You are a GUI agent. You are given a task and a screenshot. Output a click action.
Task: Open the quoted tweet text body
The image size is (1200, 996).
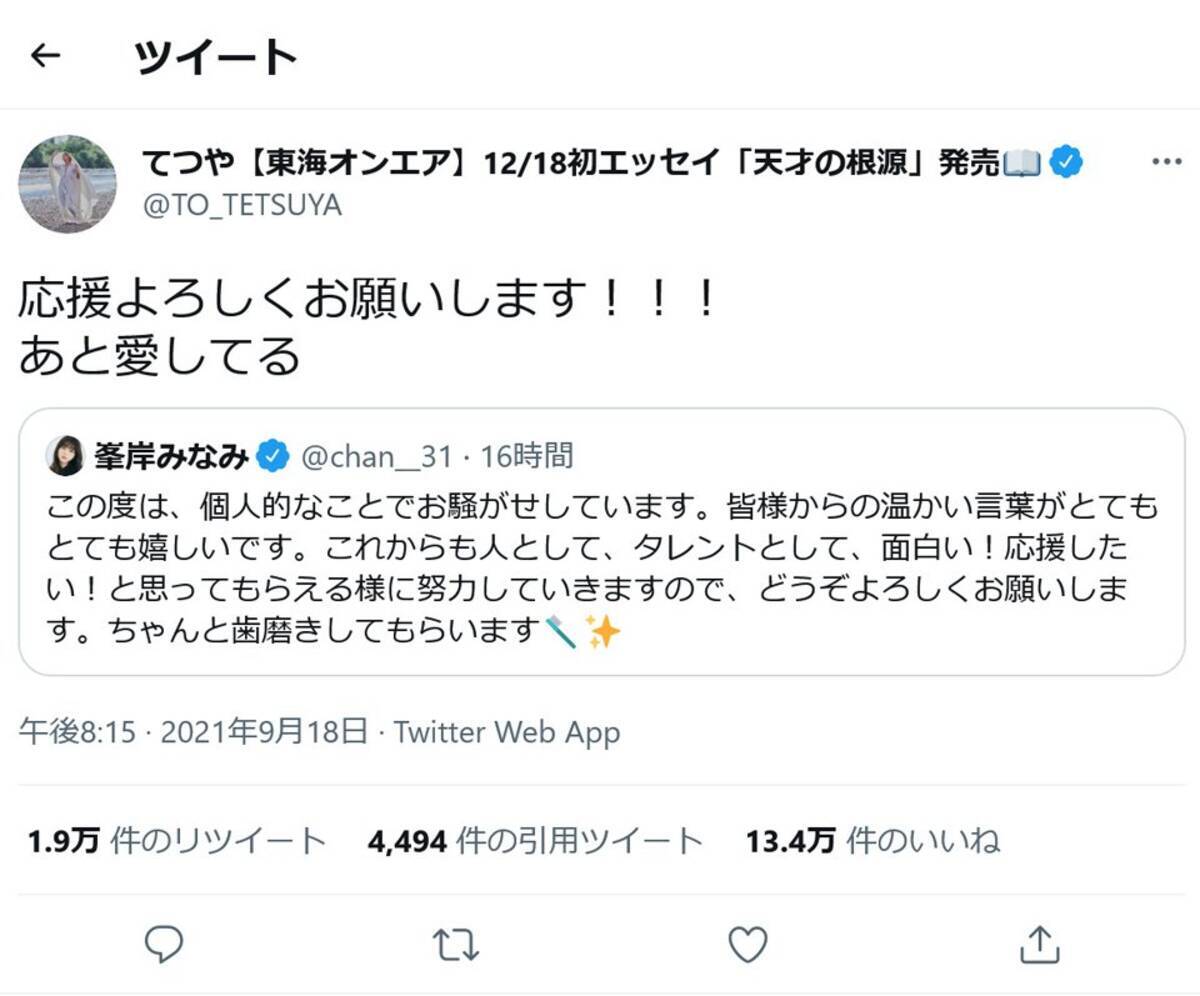tap(600, 570)
